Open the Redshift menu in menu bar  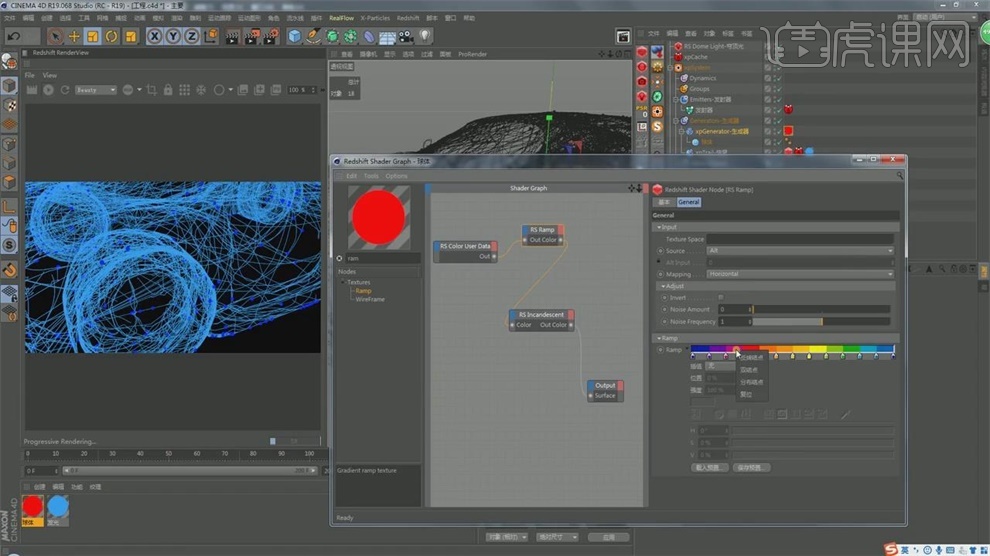pyautogui.click(x=408, y=18)
